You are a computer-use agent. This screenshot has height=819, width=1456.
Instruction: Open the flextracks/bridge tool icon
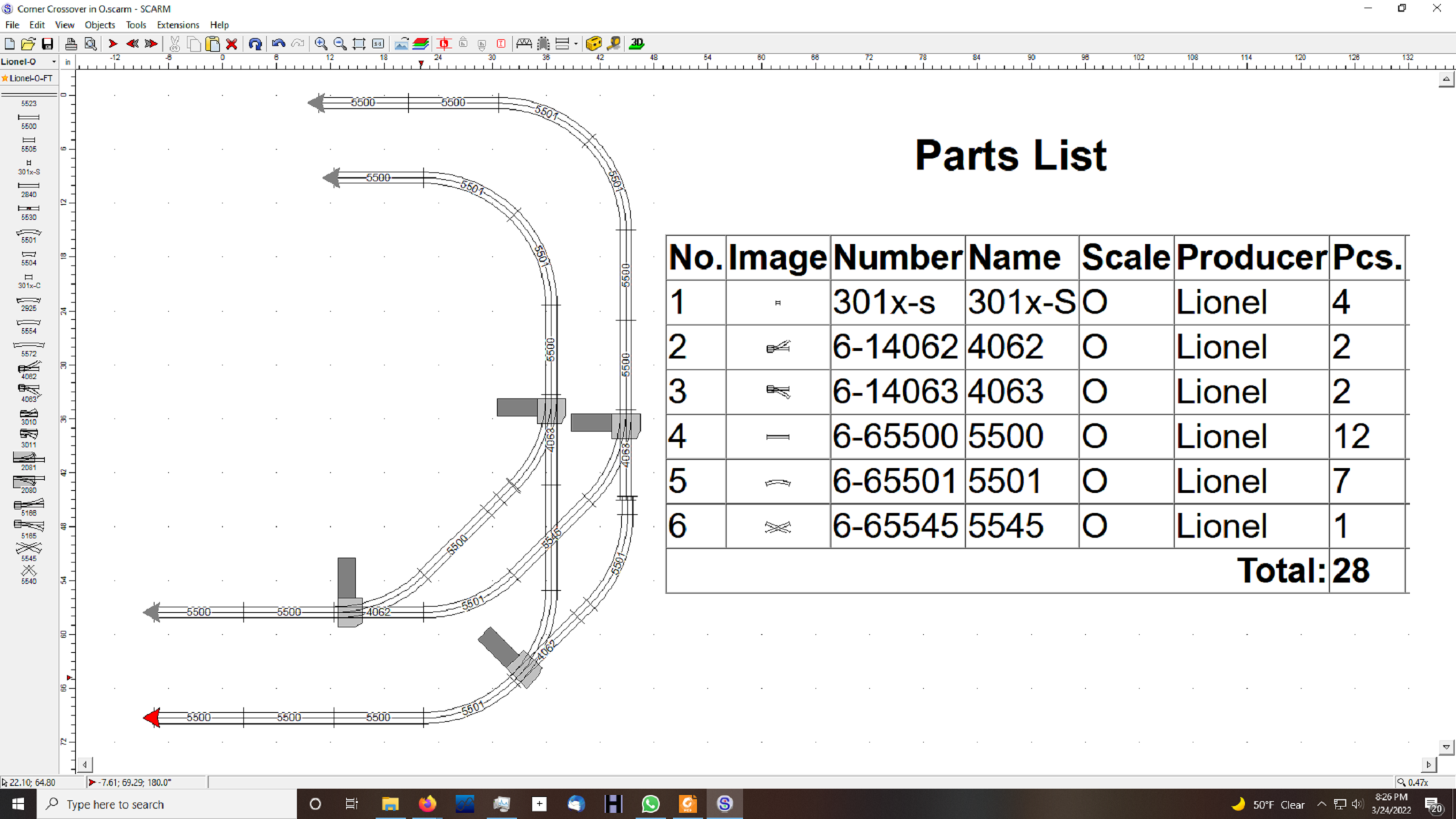[524, 43]
